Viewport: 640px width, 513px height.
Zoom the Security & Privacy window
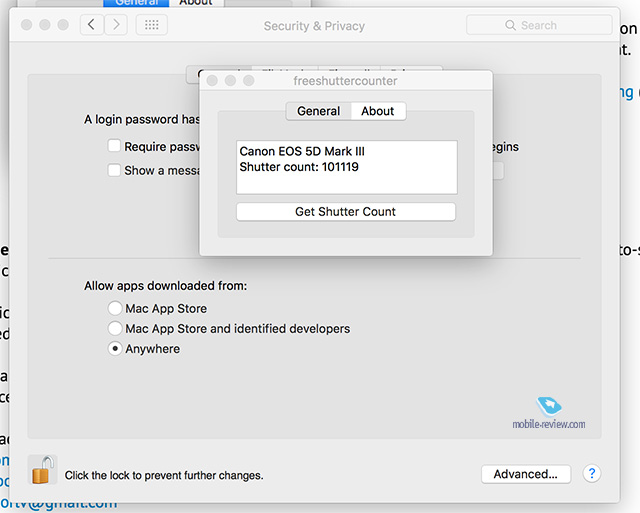coord(63,25)
